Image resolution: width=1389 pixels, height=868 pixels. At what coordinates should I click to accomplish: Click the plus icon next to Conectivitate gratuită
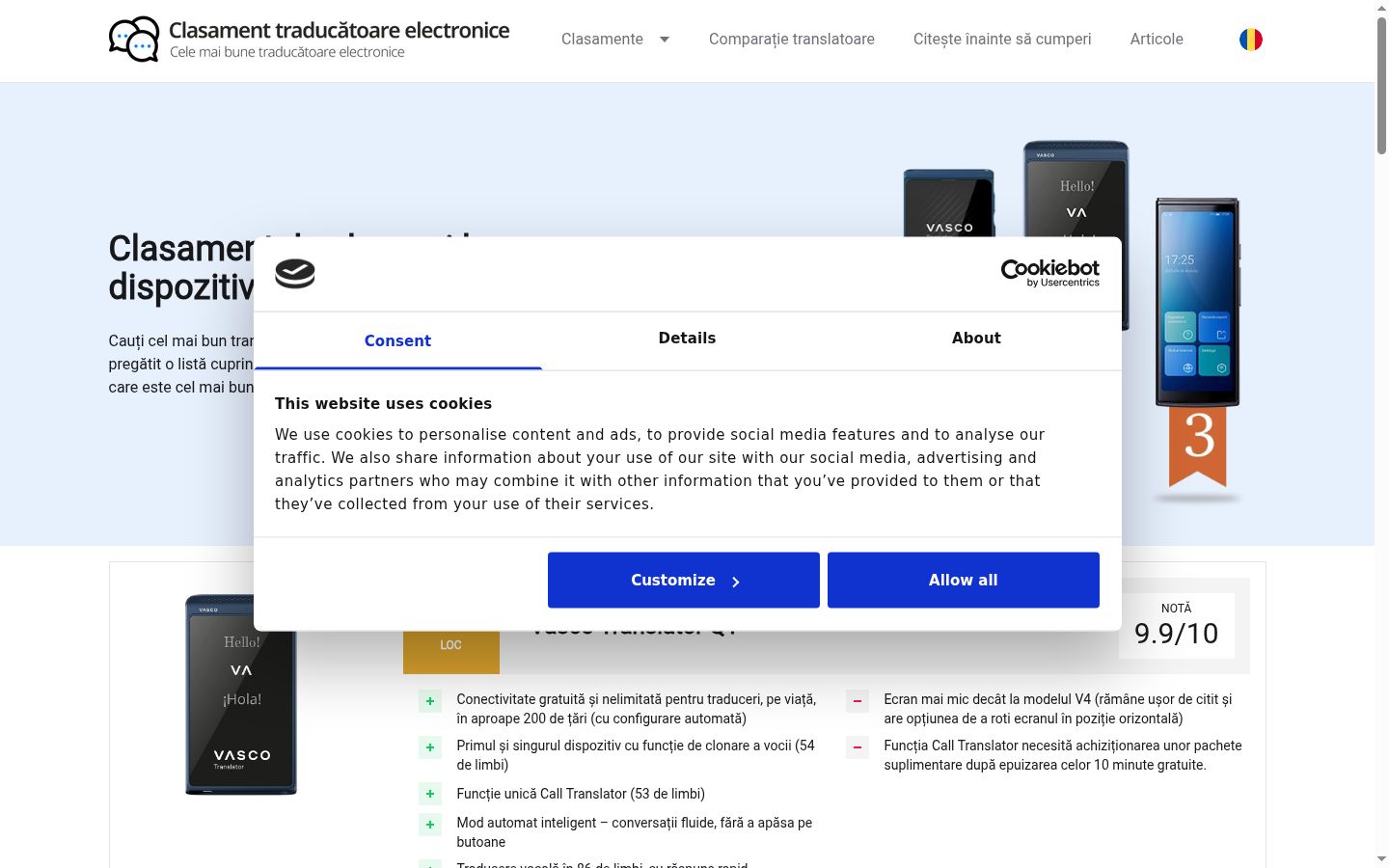430,701
